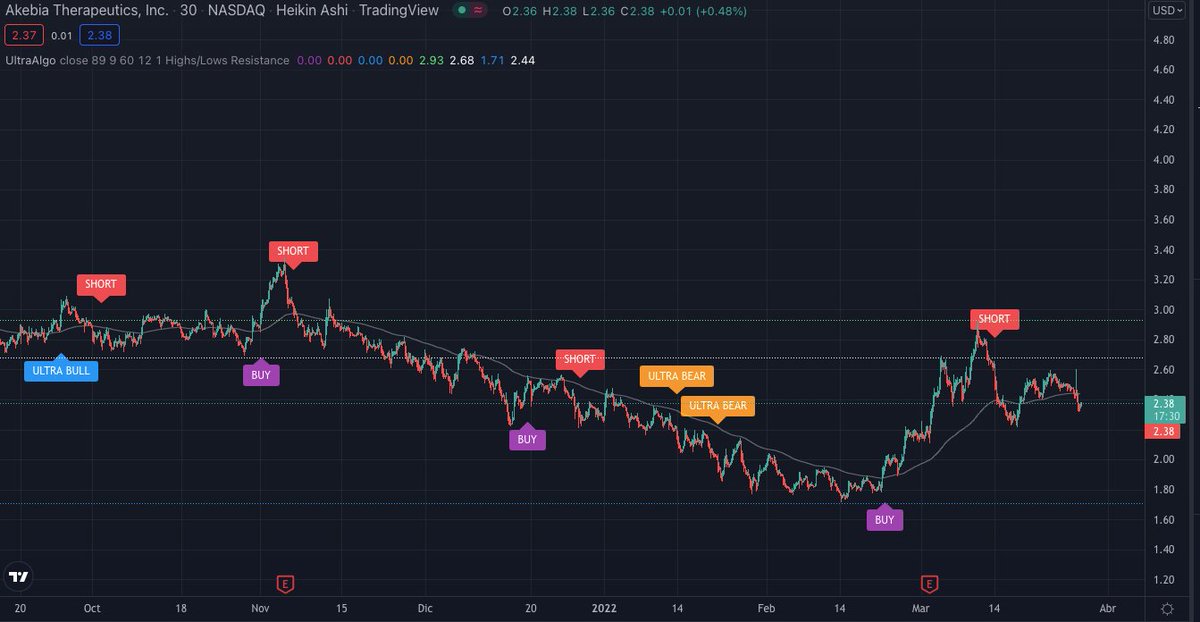Click the 2.93 indicator value
This screenshot has height=622, width=1200.
(x=432, y=60)
